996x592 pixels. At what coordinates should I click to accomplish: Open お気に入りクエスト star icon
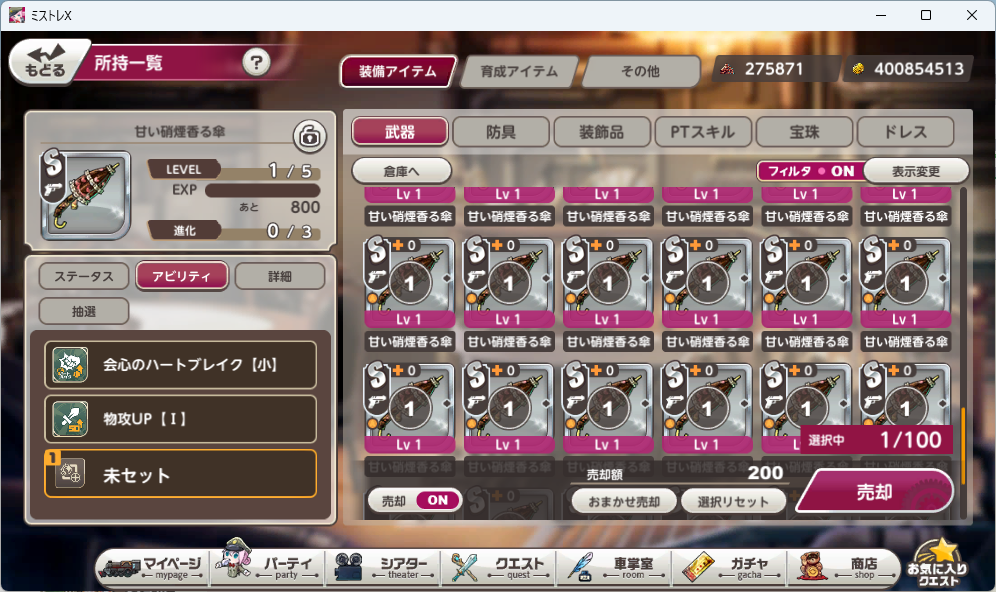pyautogui.click(x=937, y=564)
